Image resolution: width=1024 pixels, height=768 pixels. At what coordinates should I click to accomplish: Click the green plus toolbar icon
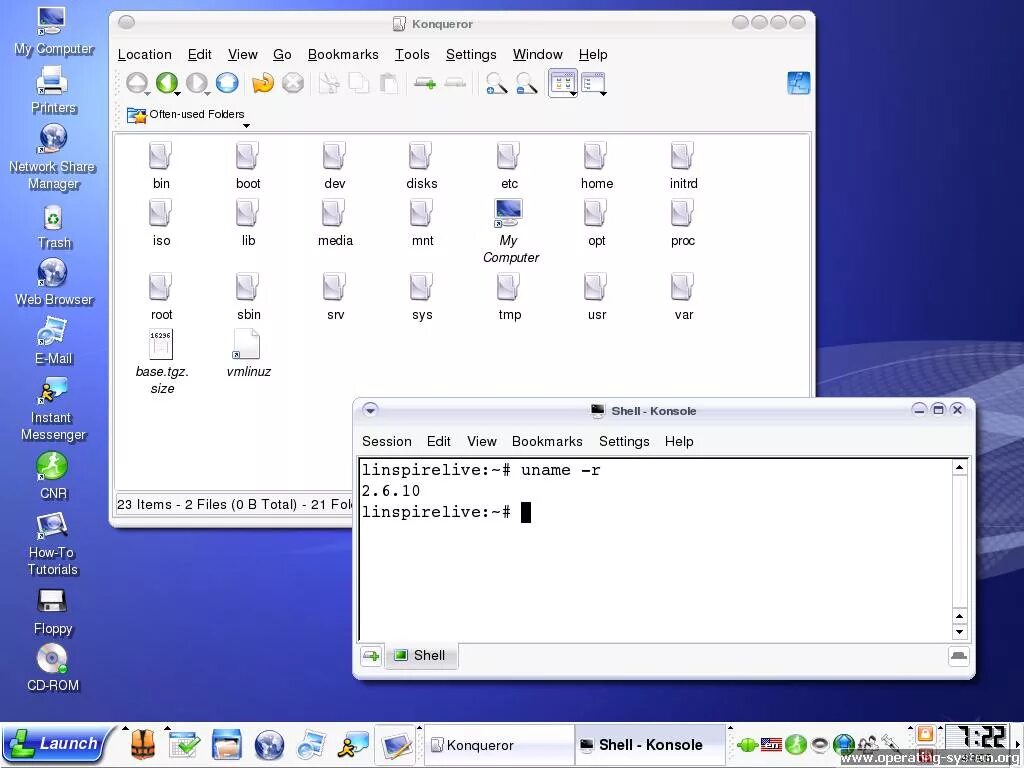click(x=425, y=84)
